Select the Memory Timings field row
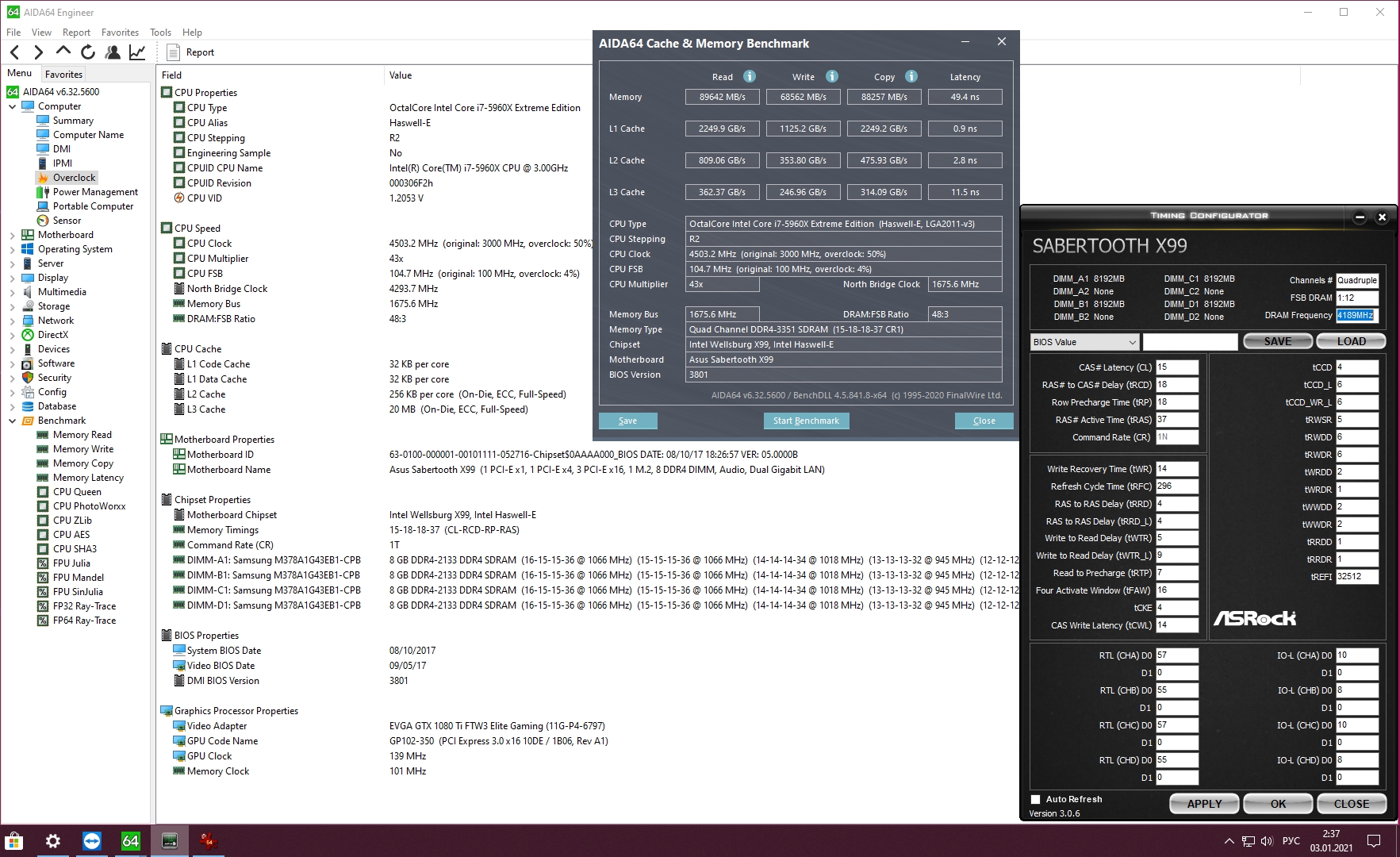This screenshot has height=857, width=1400. pos(223,530)
